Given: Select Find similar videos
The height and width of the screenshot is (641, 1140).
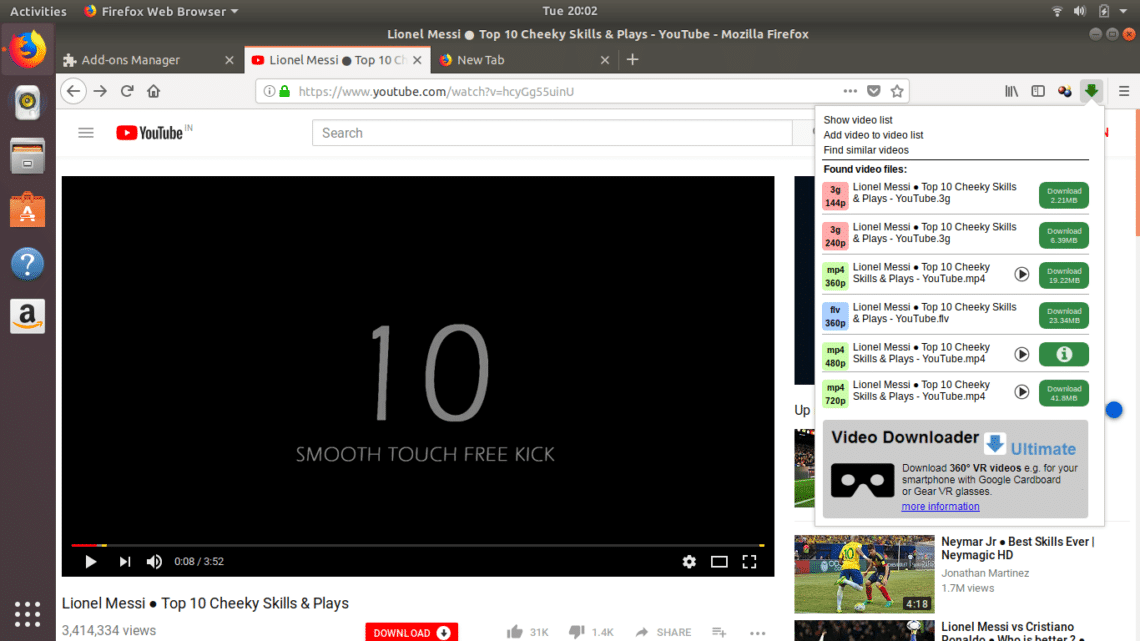Looking at the screenshot, I should (x=866, y=150).
